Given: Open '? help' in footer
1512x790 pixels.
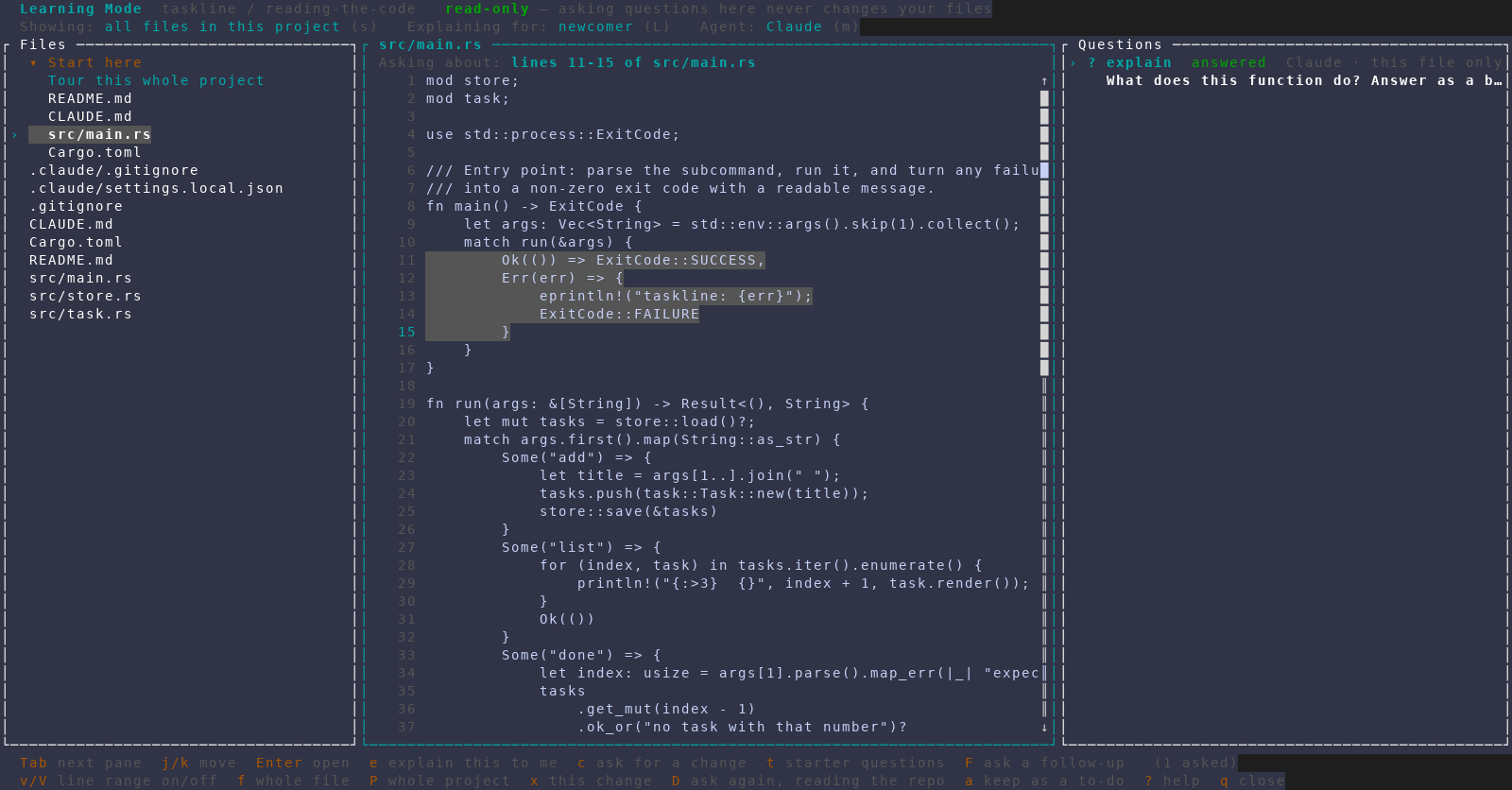Looking at the screenshot, I should pyautogui.click(x=1172, y=781).
